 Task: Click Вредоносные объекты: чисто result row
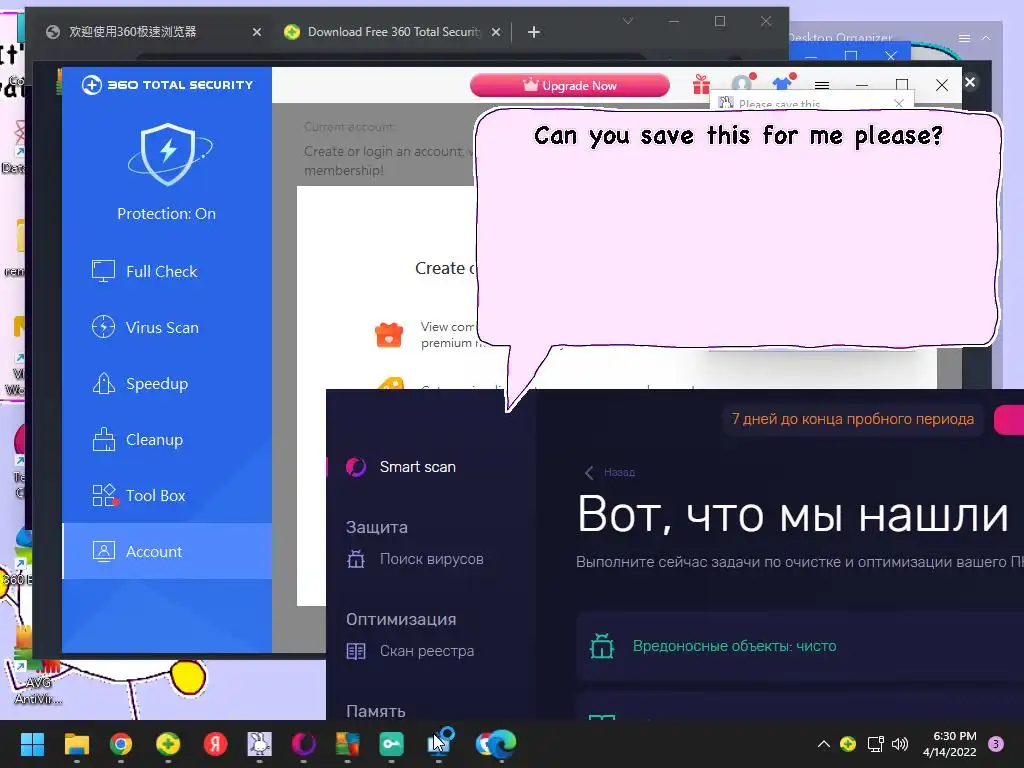(x=800, y=646)
